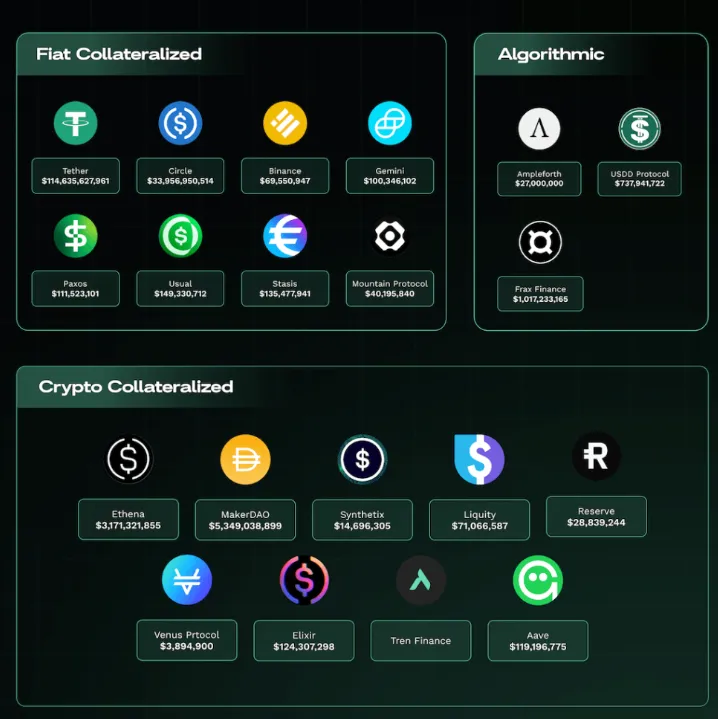Image resolution: width=718 pixels, height=719 pixels.
Task: Select the Venus Protocol blue icon
Action: click(x=187, y=580)
